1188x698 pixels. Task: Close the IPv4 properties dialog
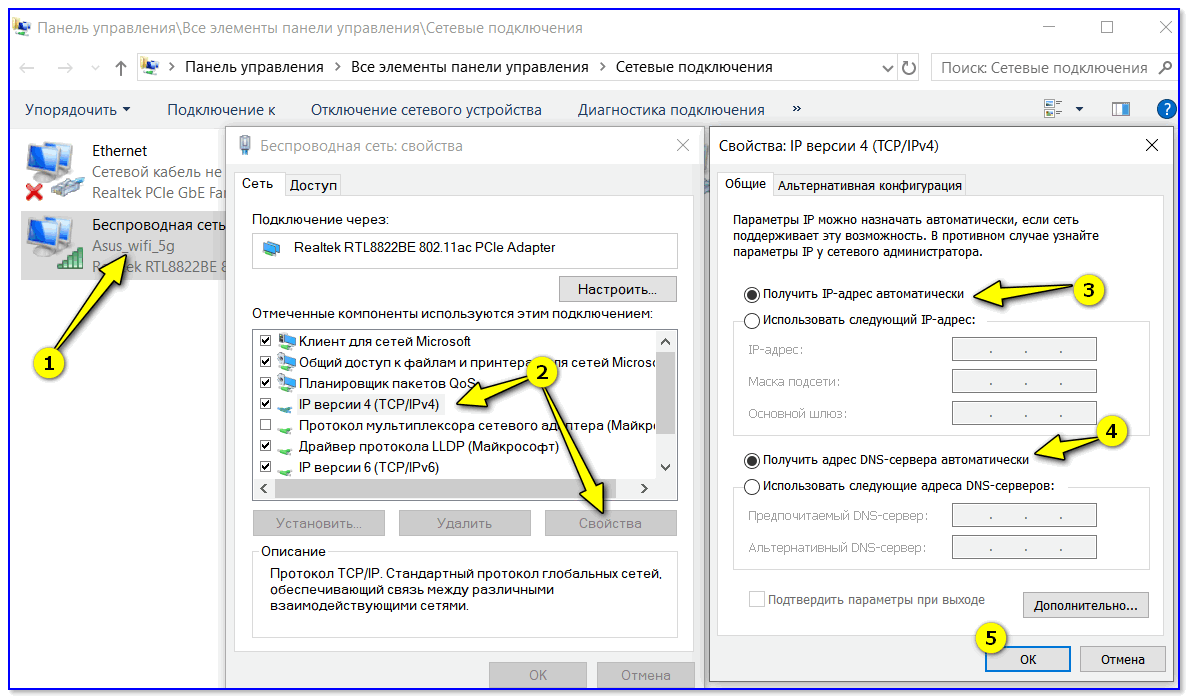[x=1152, y=146]
